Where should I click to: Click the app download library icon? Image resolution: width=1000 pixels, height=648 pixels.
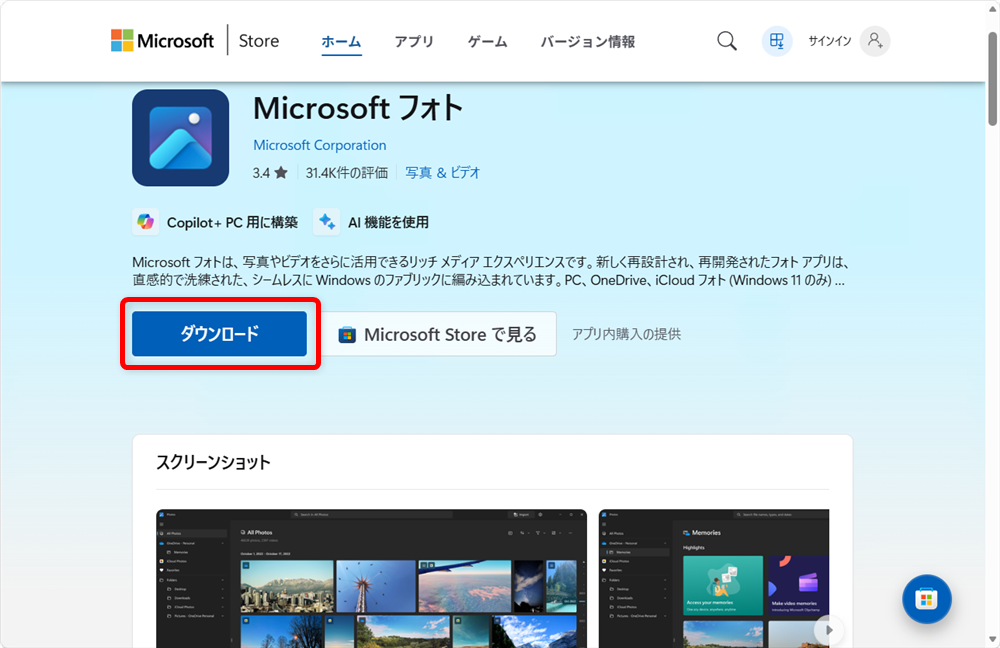(x=777, y=41)
